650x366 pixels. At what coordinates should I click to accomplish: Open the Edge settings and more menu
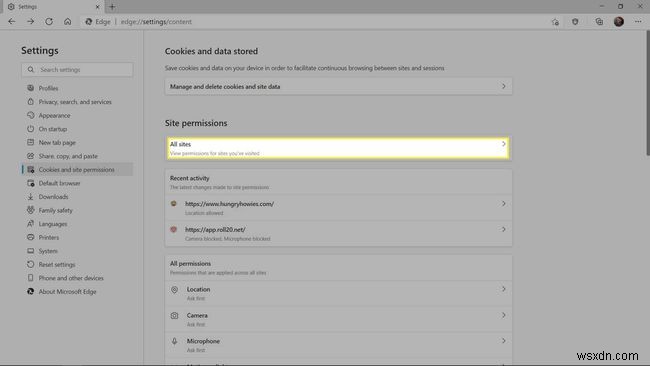(x=638, y=22)
